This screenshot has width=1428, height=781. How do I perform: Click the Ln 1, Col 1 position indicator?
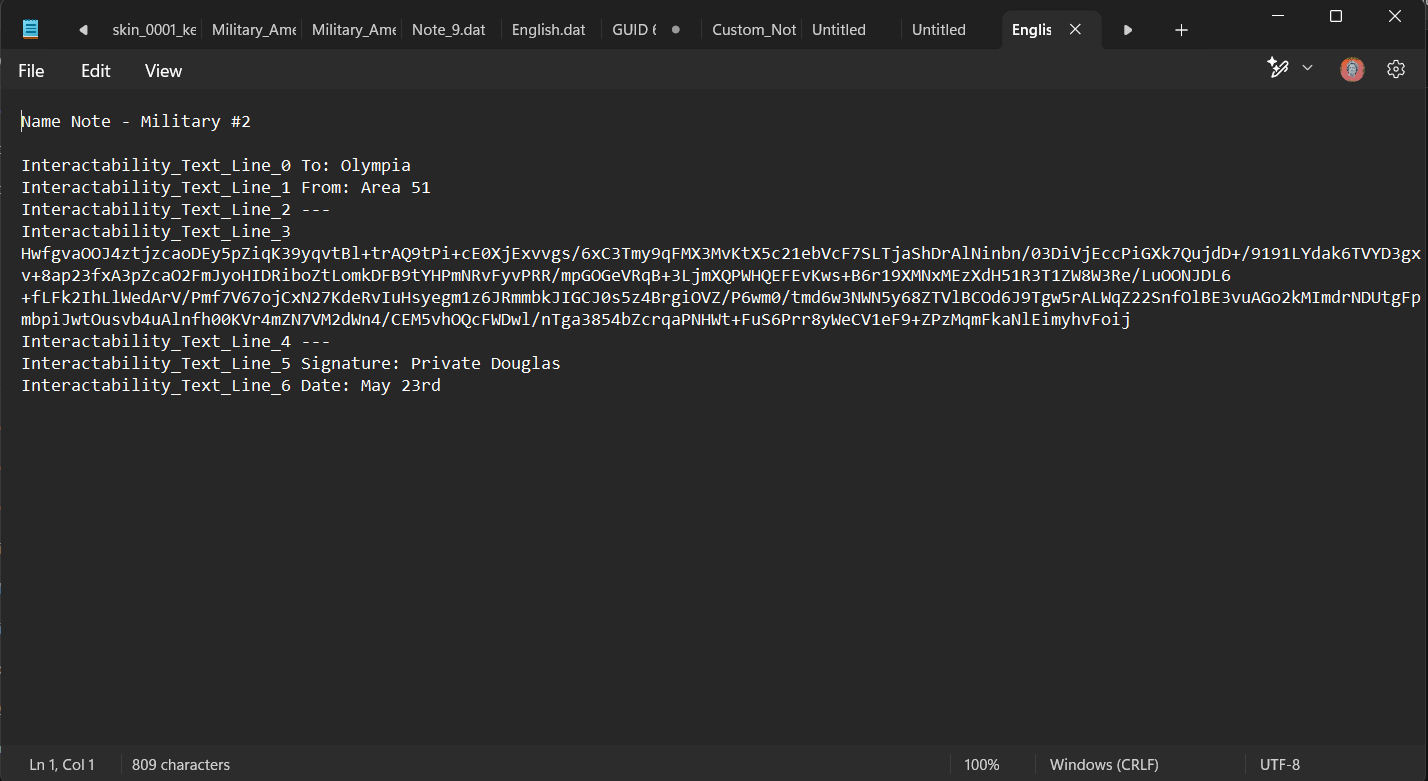point(62,765)
